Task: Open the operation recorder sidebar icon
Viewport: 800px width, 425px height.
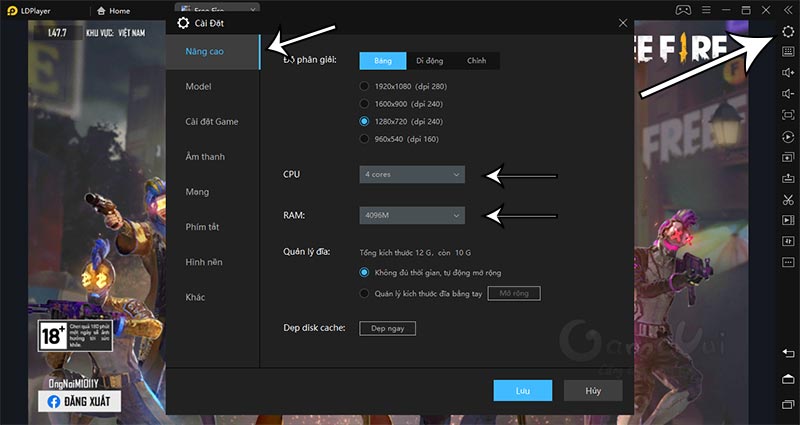Action: [788, 137]
